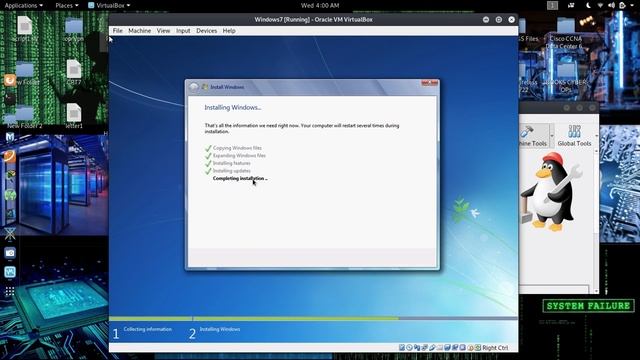This screenshot has width=640, height=360.
Task: Click the Installing Windows stage label
Action: [220, 329]
